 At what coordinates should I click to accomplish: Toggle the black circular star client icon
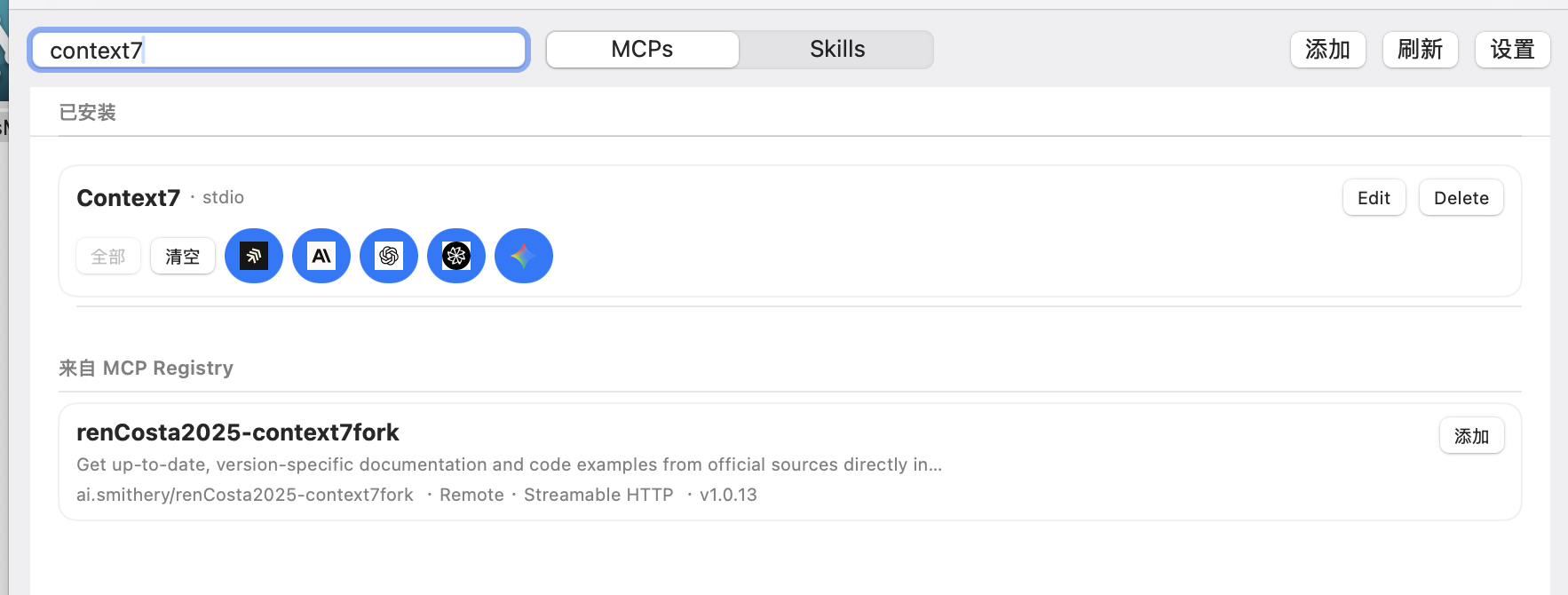456,256
